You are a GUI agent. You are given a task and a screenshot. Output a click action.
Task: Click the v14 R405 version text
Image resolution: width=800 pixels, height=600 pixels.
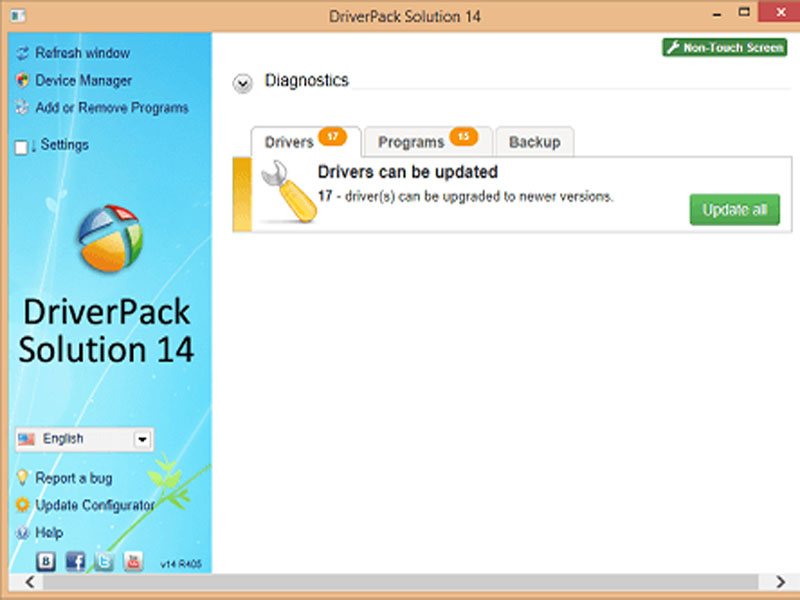click(x=181, y=564)
